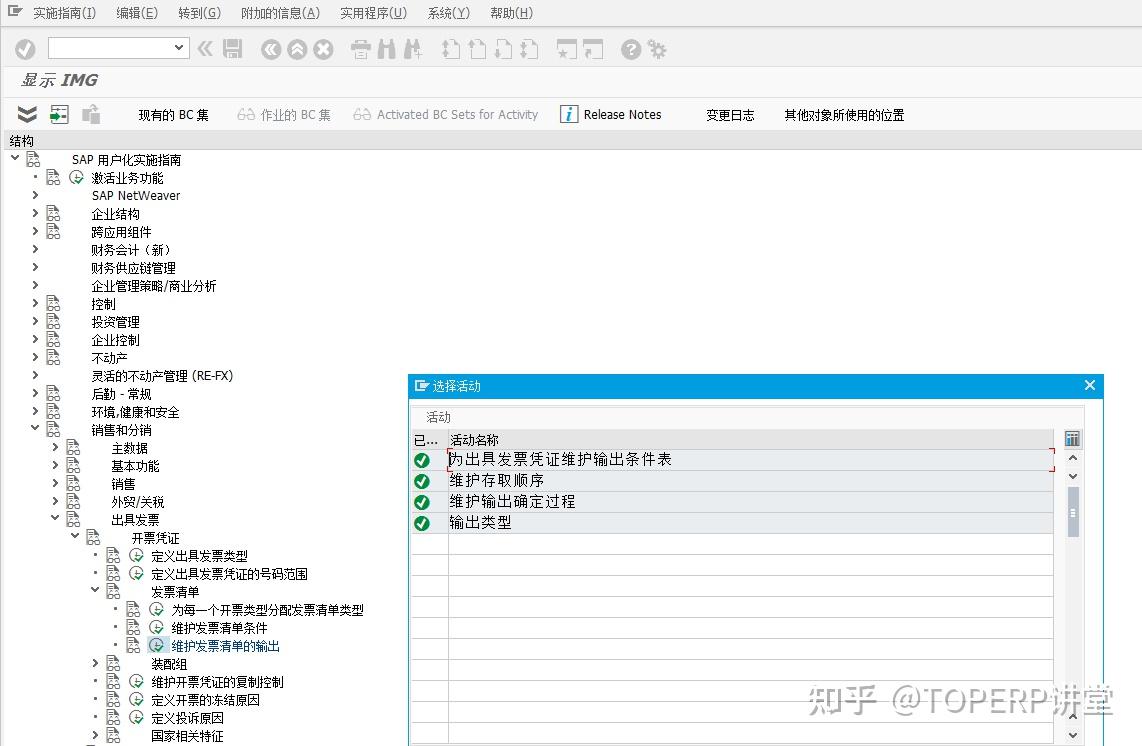Click the table layout icon in the dialog
This screenshot has width=1142, height=746.
(x=1072, y=438)
